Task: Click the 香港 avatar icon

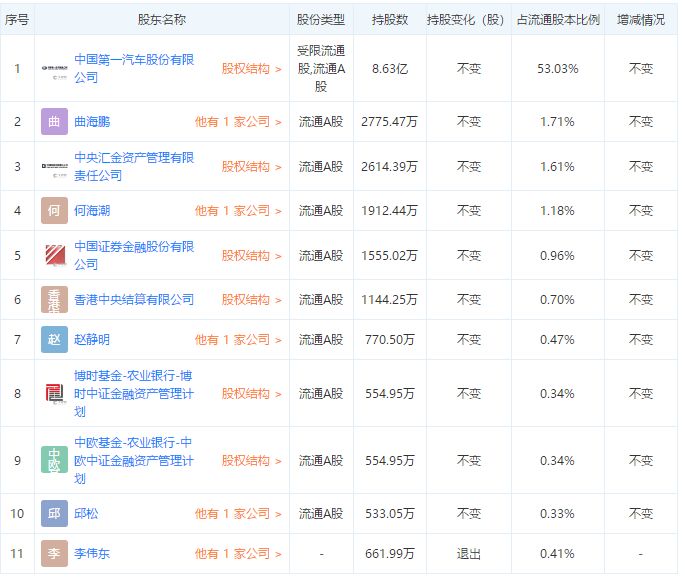Action: click(55, 300)
